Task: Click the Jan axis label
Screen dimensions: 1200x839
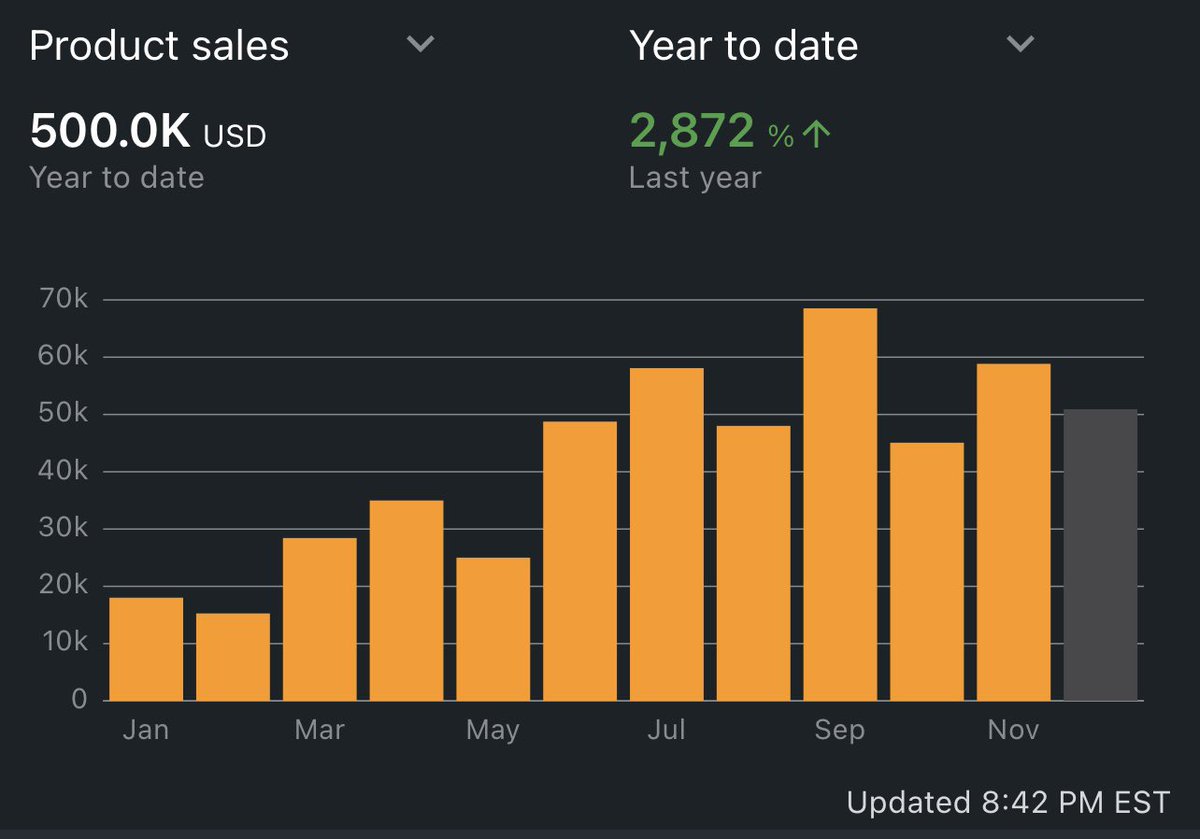Action: pos(146,731)
